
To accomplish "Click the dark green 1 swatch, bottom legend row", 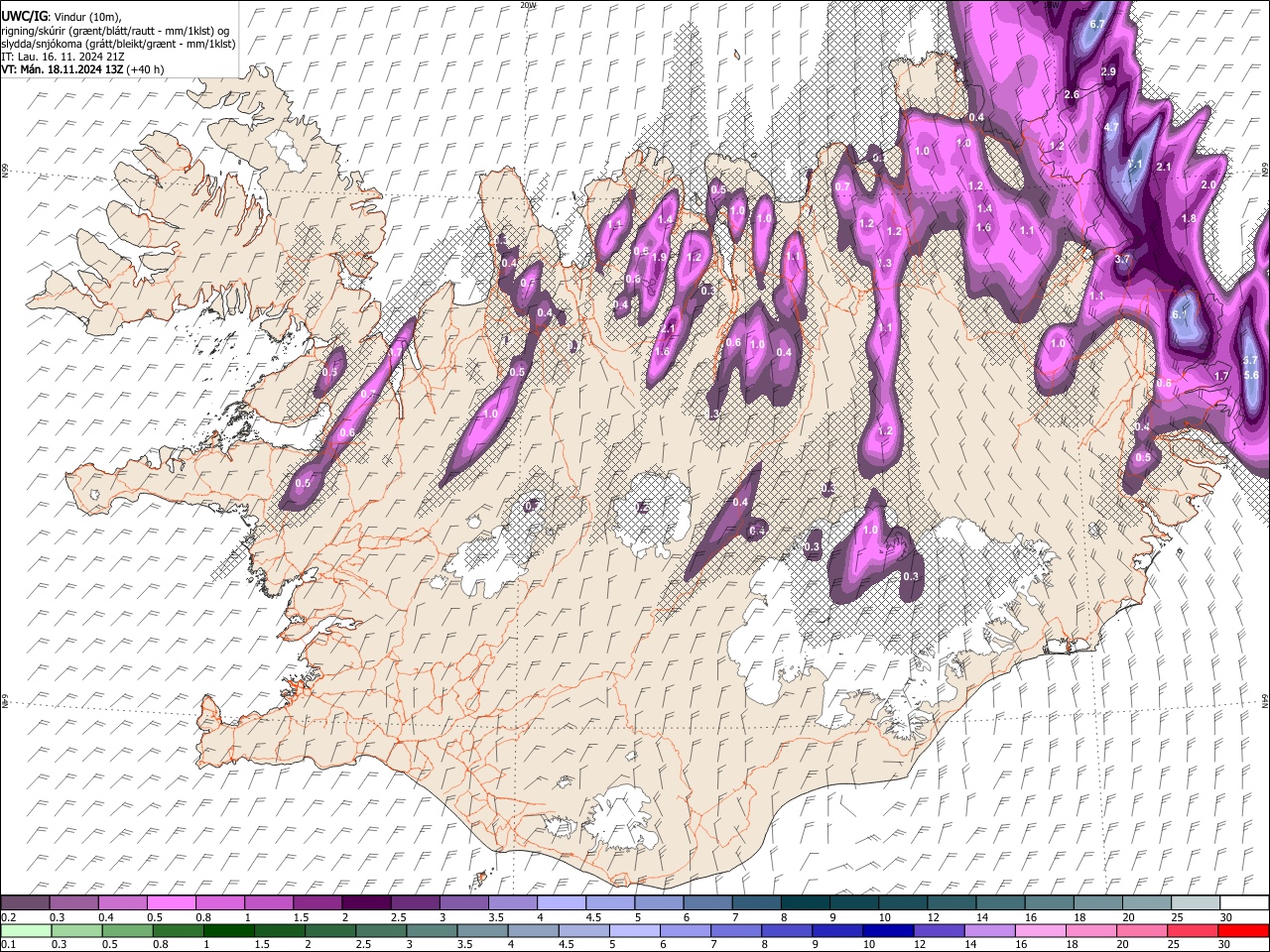I will [228, 931].
